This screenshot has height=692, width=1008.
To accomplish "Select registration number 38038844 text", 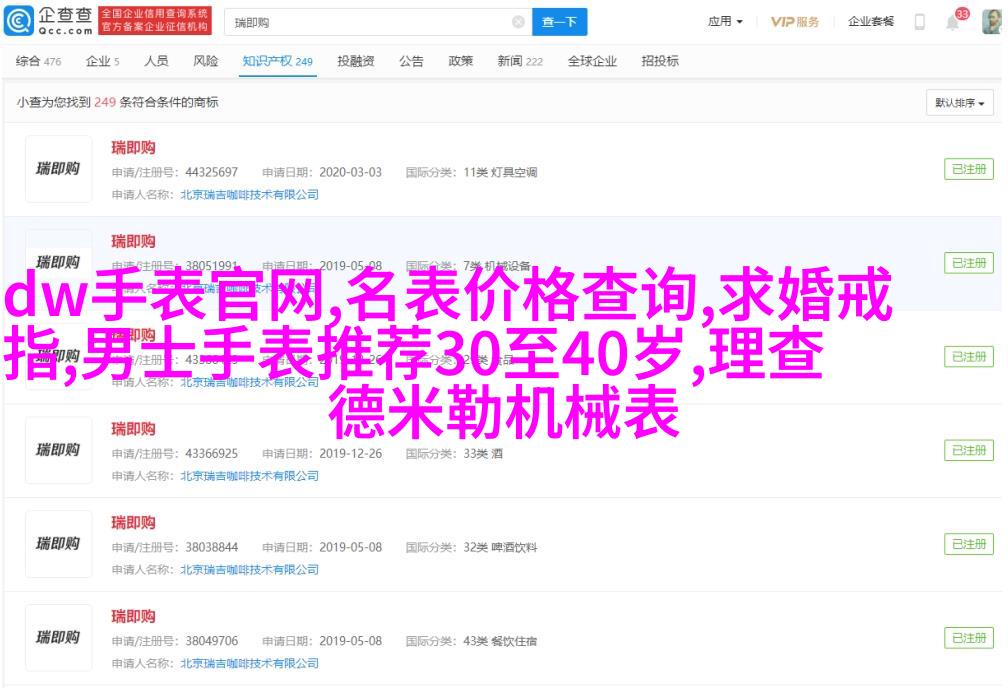I will click(212, 547).
